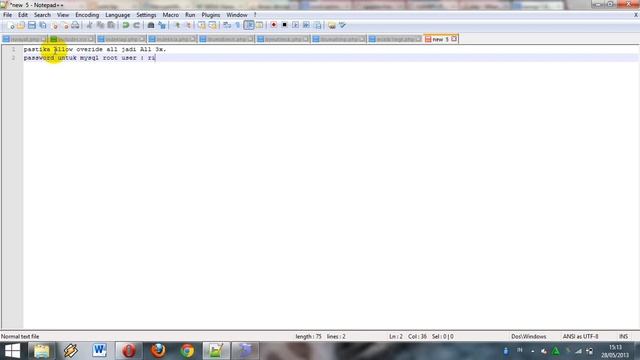Open the View menu
Viewport: 640px width, 360px height.
(x=63, y=15)
